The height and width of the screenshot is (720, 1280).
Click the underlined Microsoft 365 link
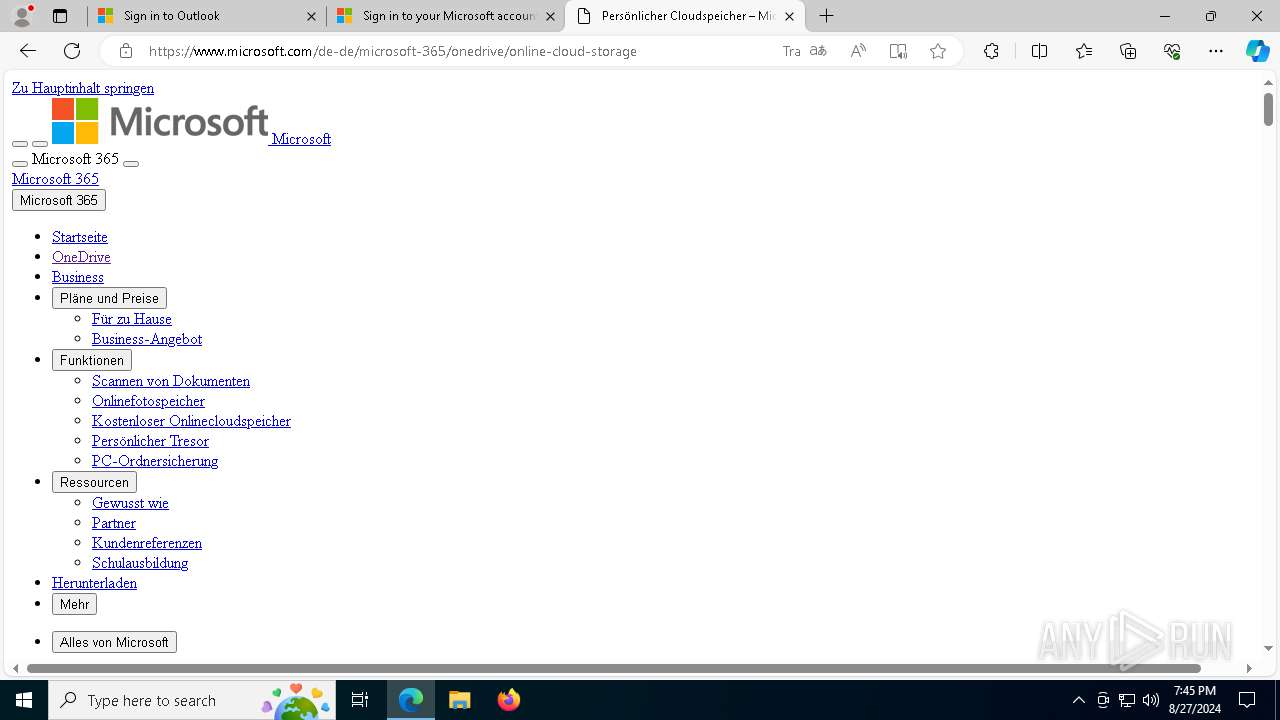[x=55, y=179]
